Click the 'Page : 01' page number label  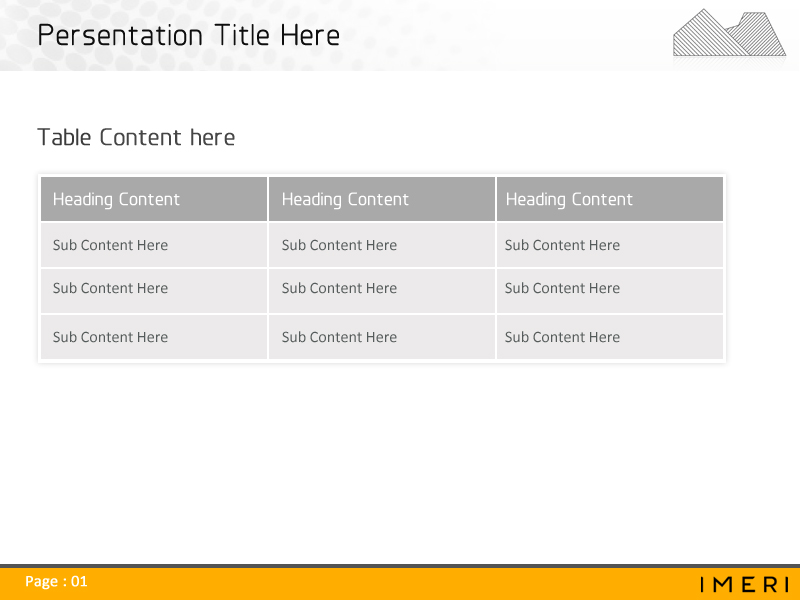click(x=56, y=581)
